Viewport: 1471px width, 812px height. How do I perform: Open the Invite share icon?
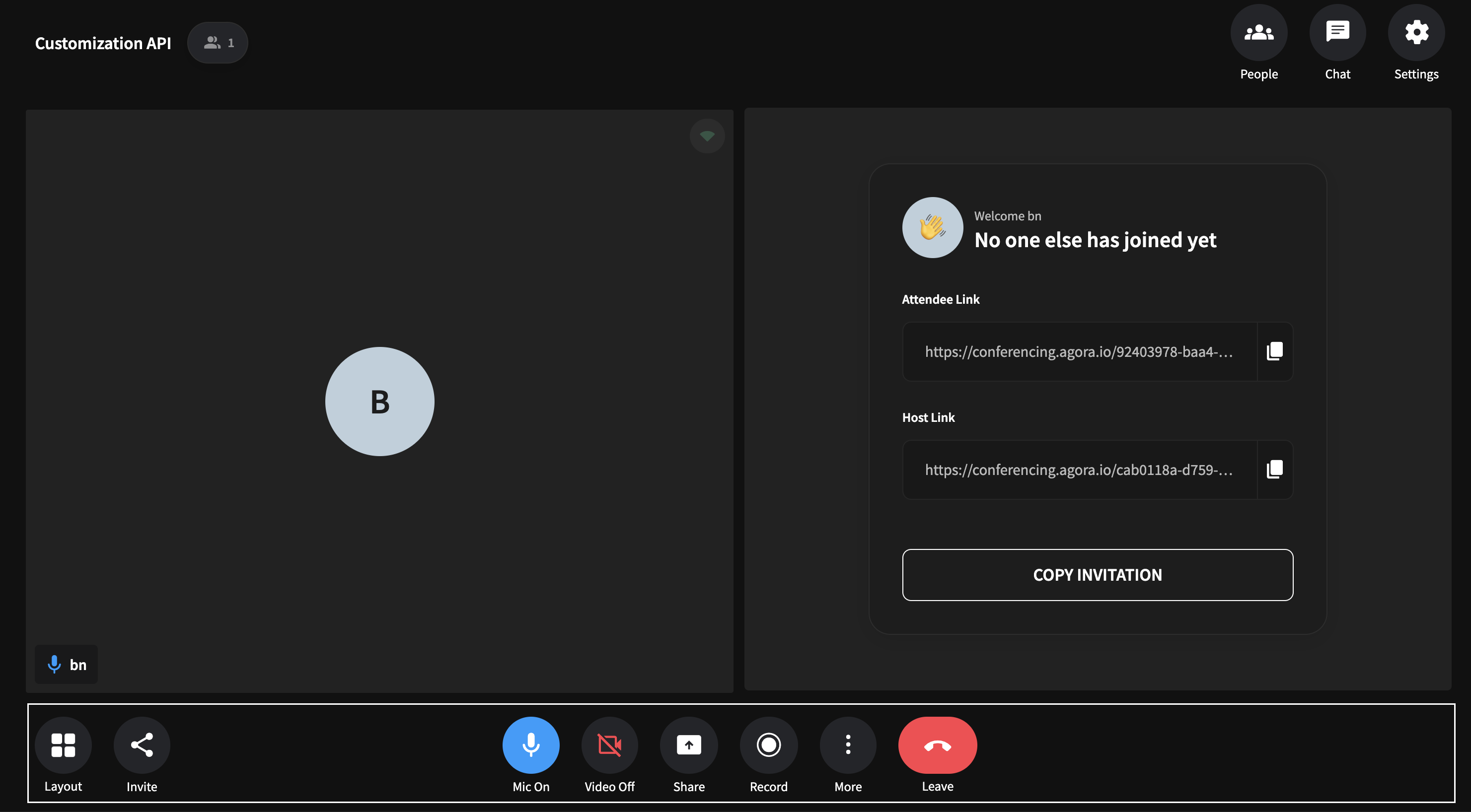[x=142, y=744]
